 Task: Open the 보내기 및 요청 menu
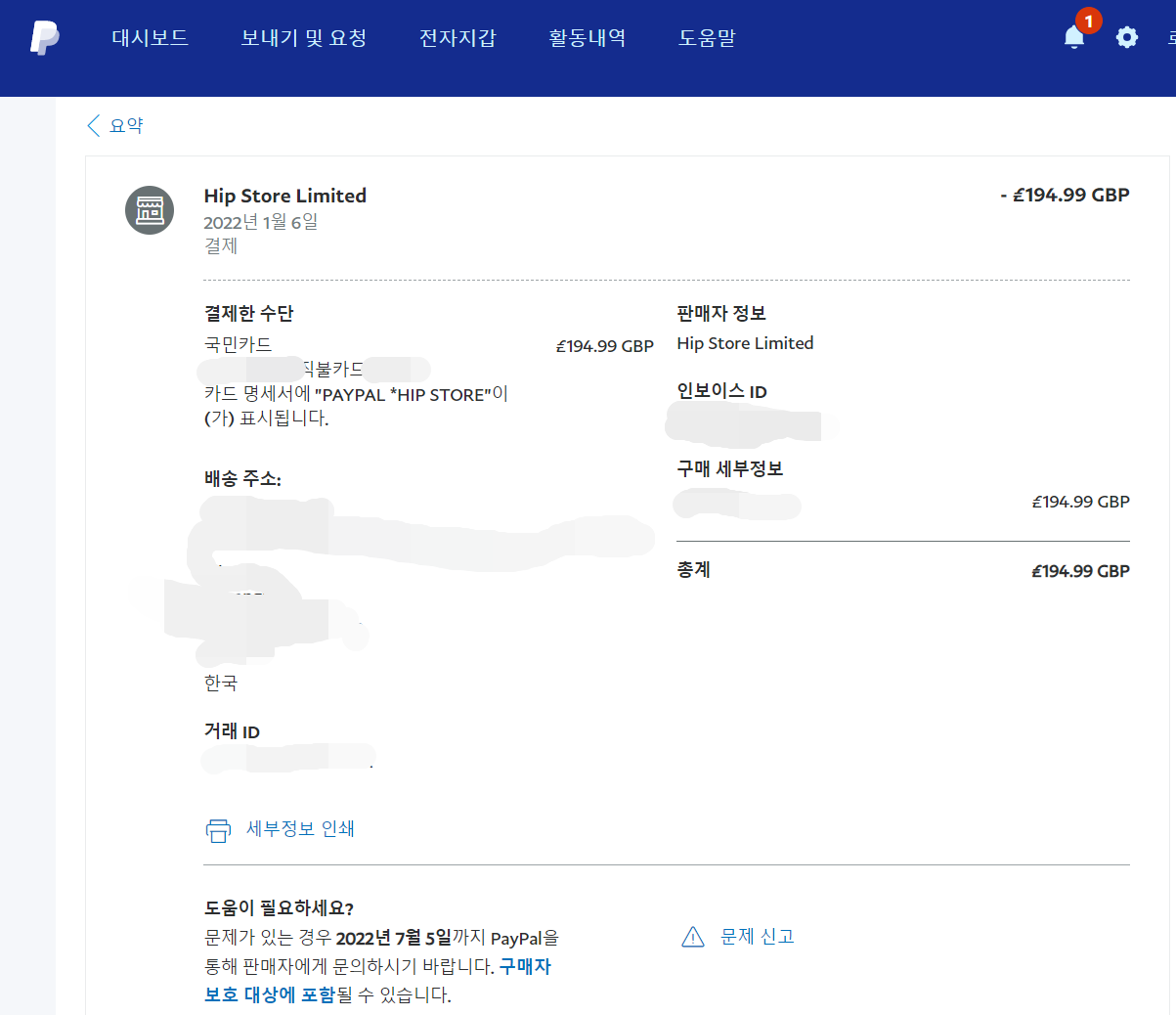pos(304,38)
